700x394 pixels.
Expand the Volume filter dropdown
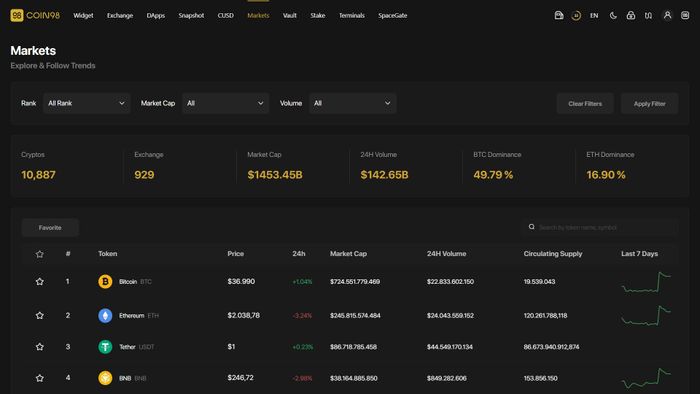coord(353,103)
